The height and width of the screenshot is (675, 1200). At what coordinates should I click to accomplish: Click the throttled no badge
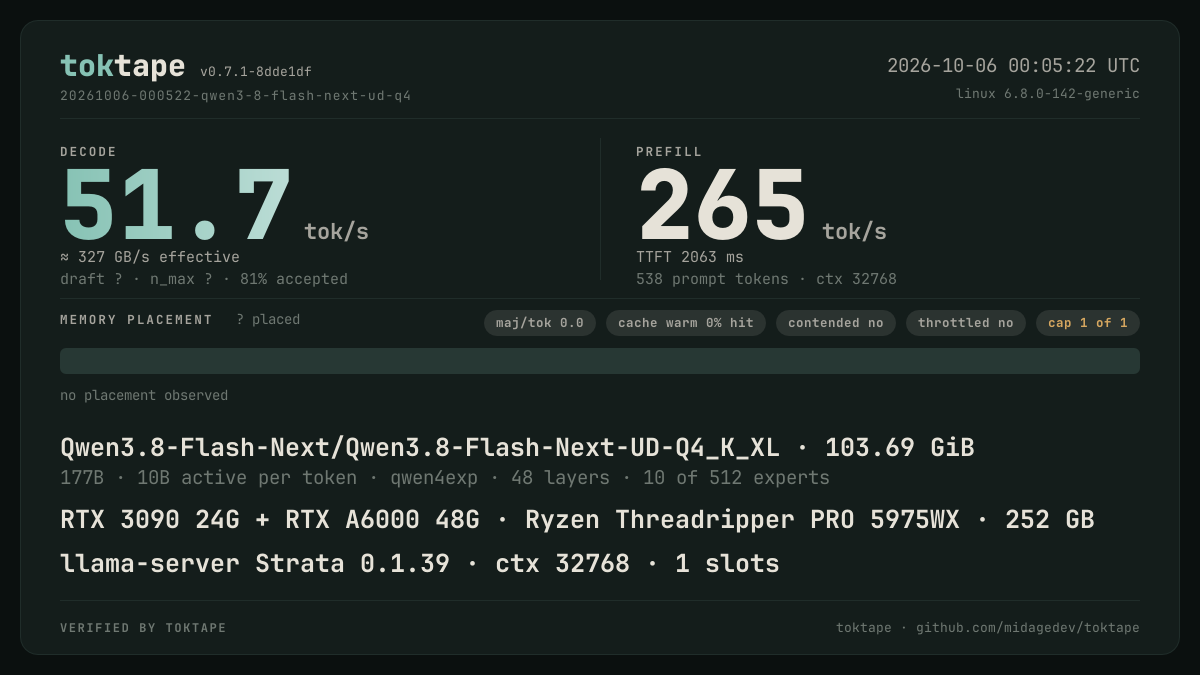[966, 323]
